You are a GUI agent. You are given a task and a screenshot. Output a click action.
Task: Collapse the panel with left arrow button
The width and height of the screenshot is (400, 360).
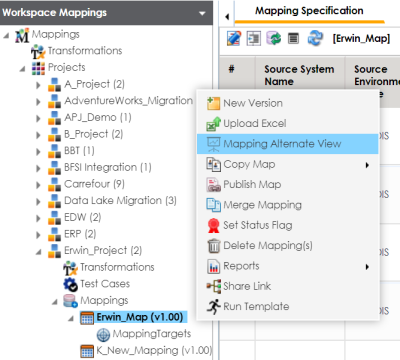pos(227,16)
